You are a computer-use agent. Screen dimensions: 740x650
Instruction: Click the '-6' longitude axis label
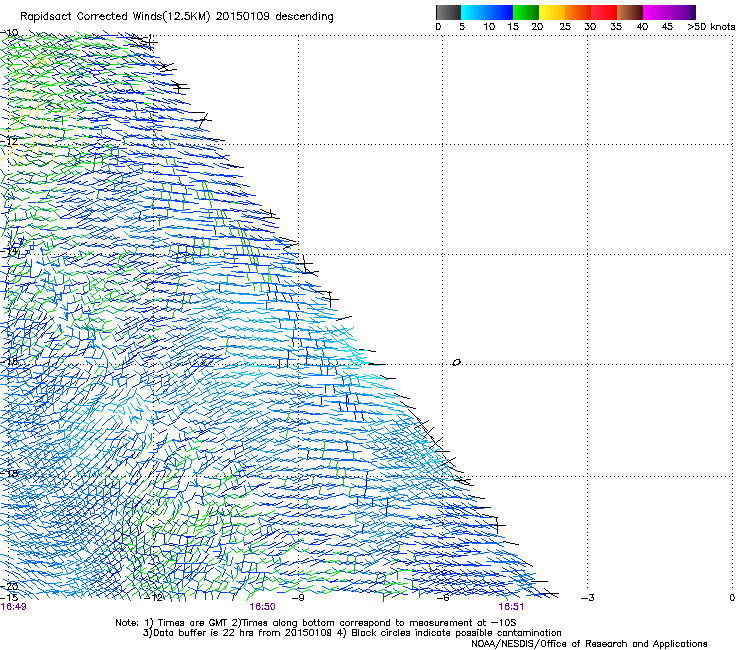pos(443,598)
